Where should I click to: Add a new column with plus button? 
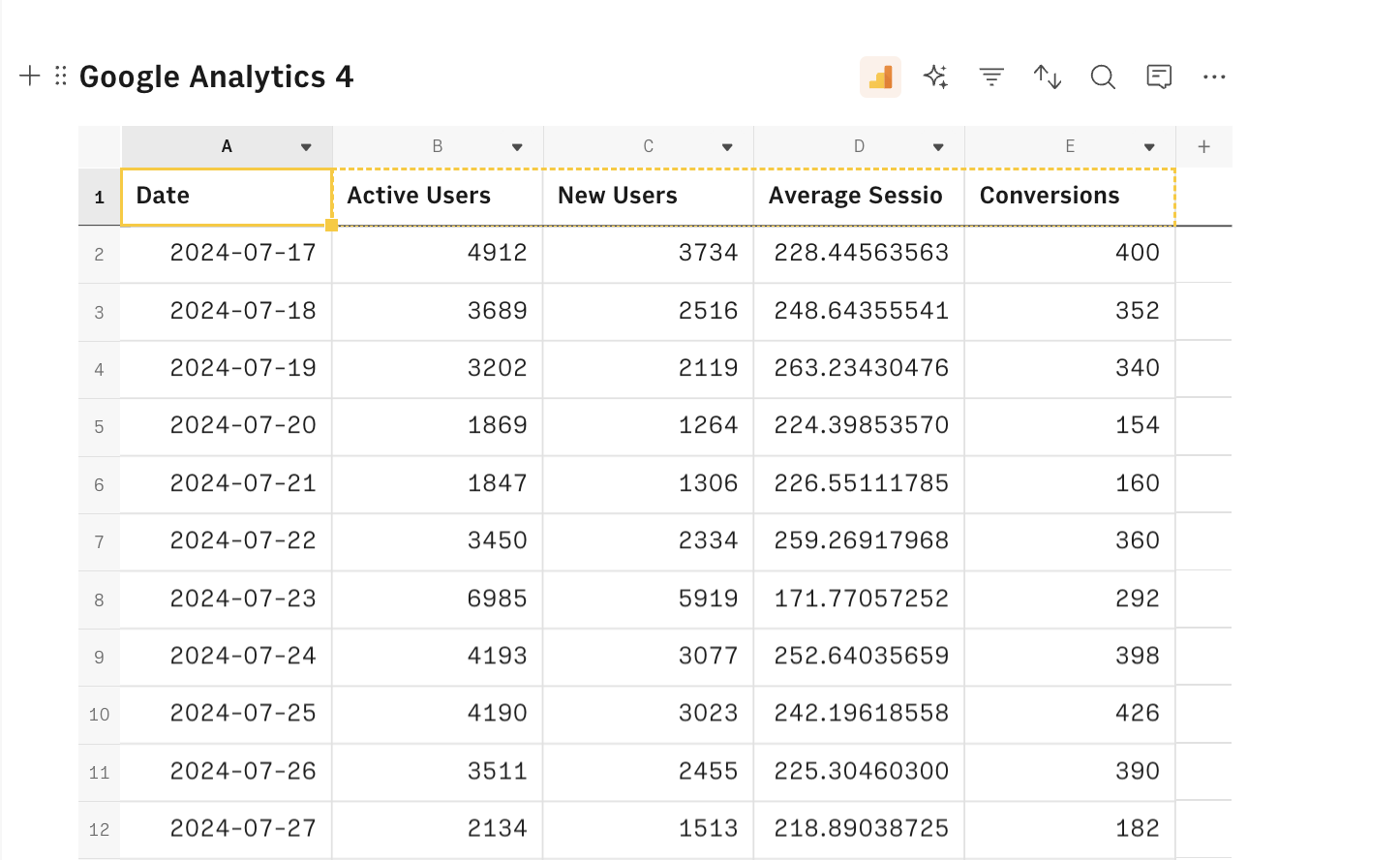(1203, 146)
